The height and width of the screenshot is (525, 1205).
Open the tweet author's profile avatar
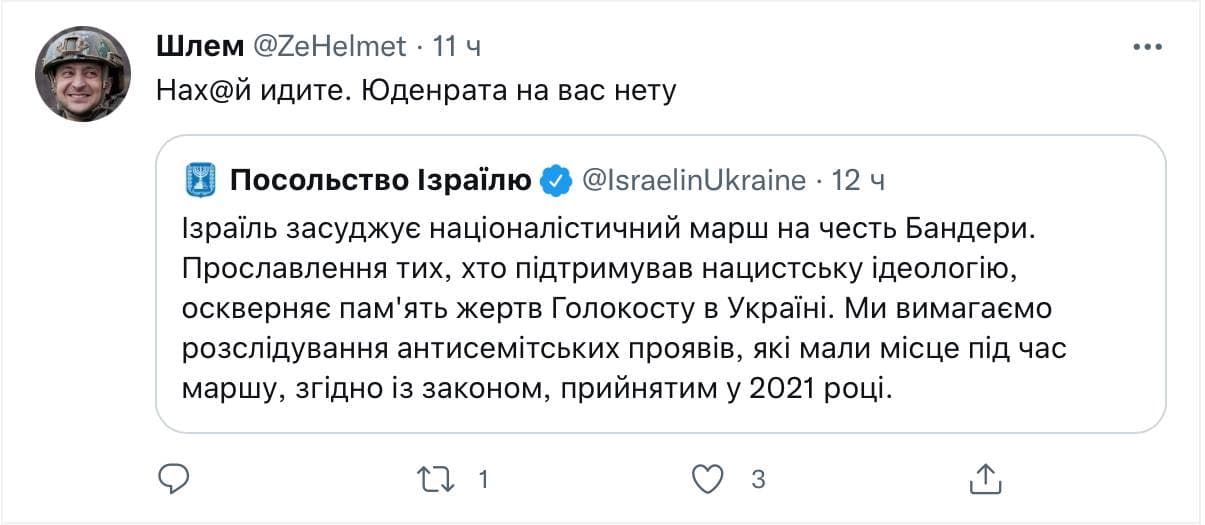(x=83, y=74)
